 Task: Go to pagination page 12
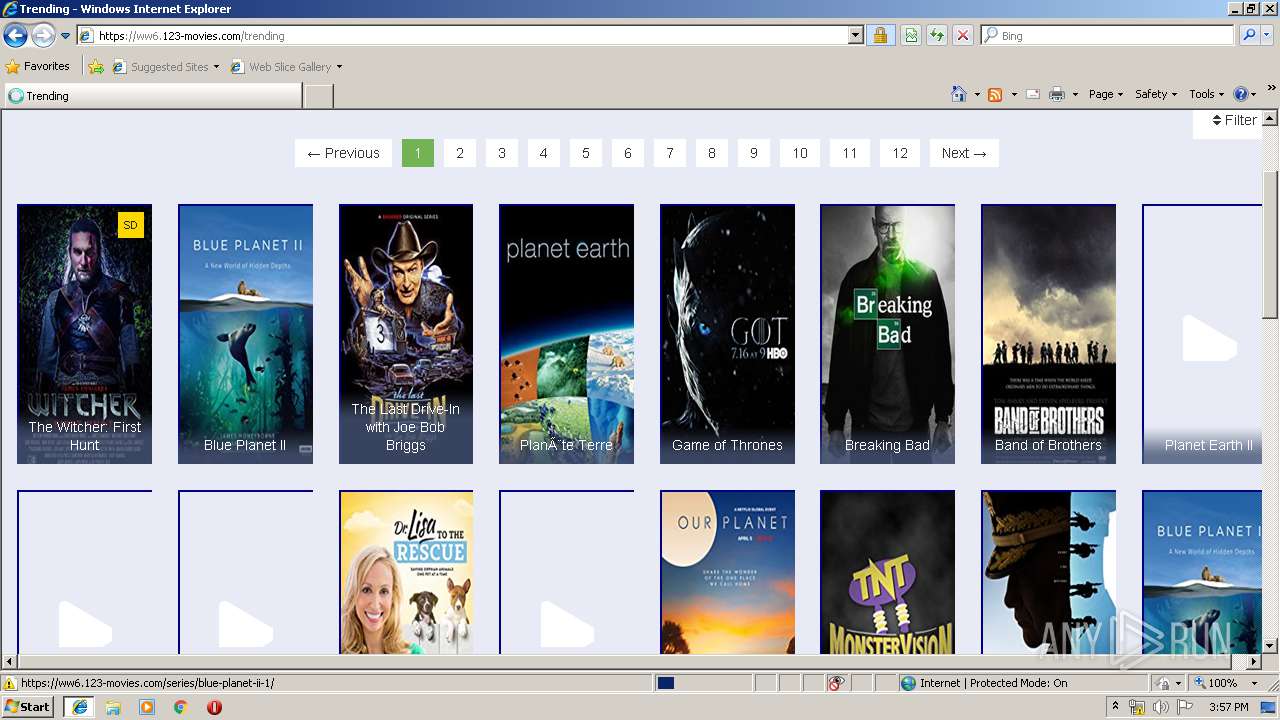[x=900, y=153]
